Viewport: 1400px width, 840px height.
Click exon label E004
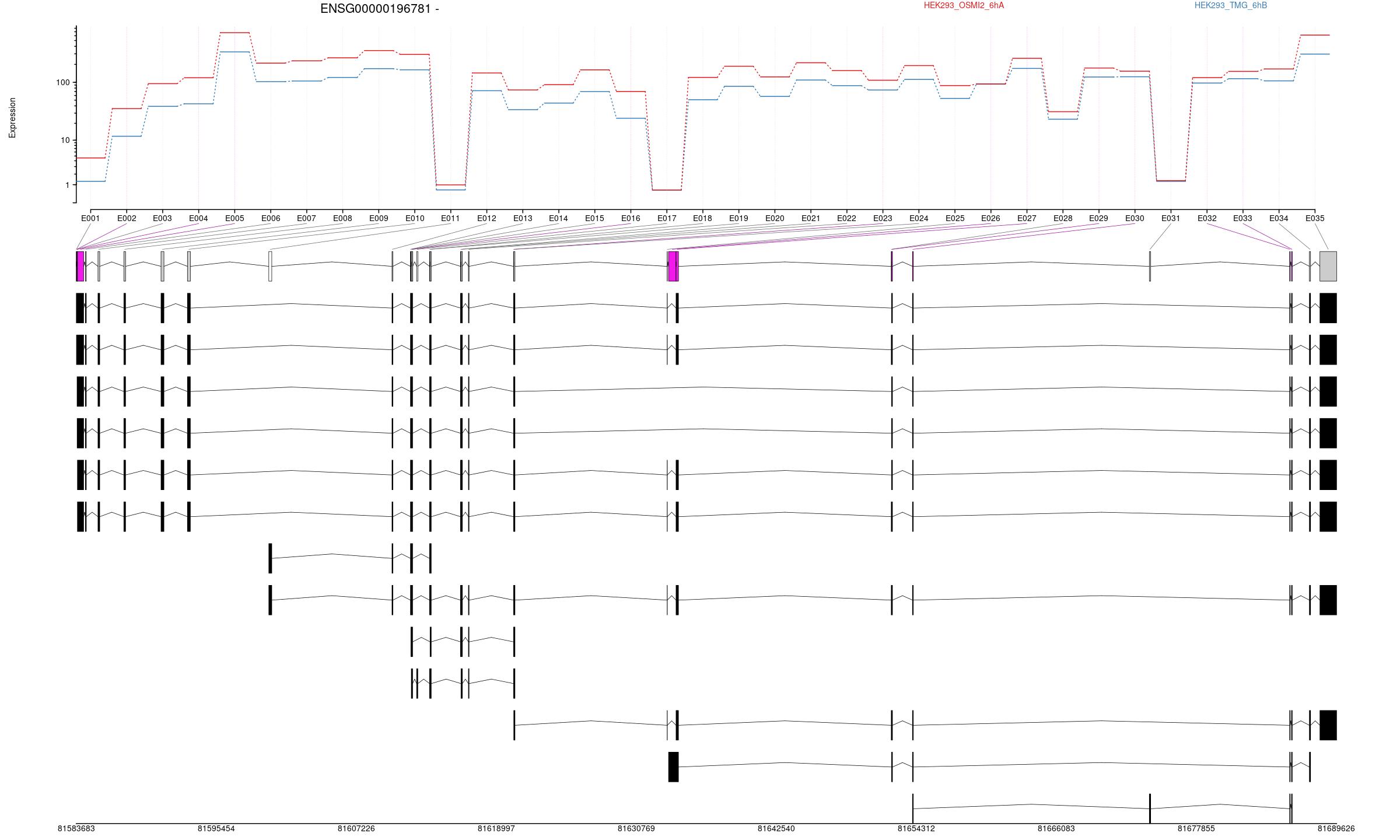(198, 219)
